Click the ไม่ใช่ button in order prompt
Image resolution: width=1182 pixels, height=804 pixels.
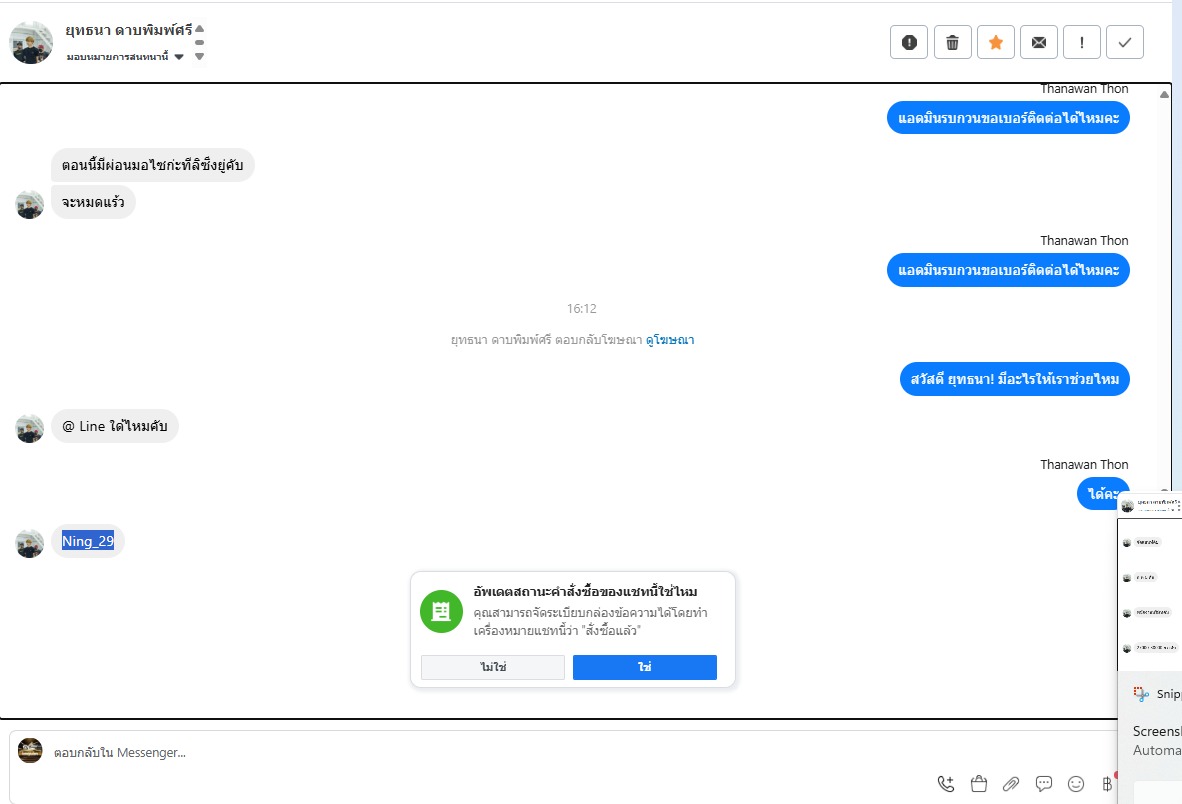[493, 667]
